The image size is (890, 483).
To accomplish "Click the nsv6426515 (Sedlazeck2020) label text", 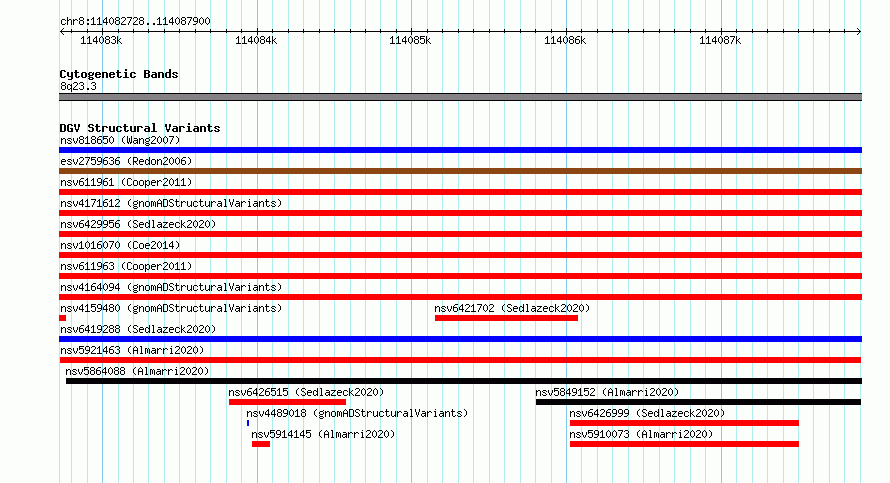I will pos(306,392).
